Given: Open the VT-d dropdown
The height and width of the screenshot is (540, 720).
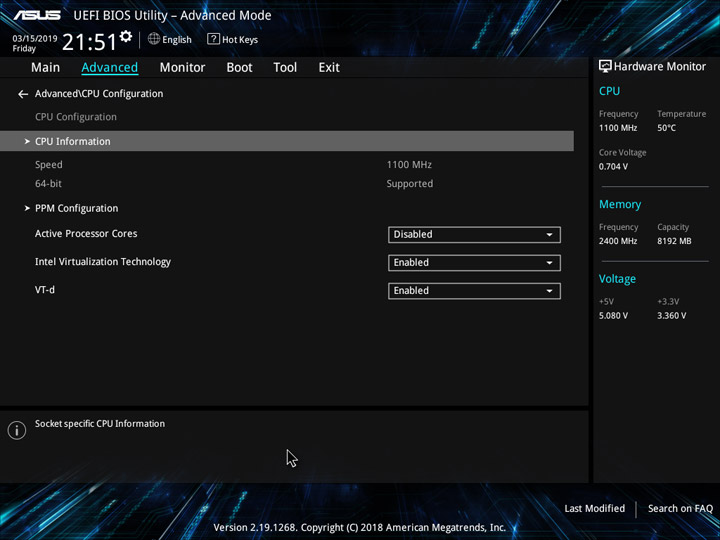Looking at the screenshot, I should click(x=474, y=291).
